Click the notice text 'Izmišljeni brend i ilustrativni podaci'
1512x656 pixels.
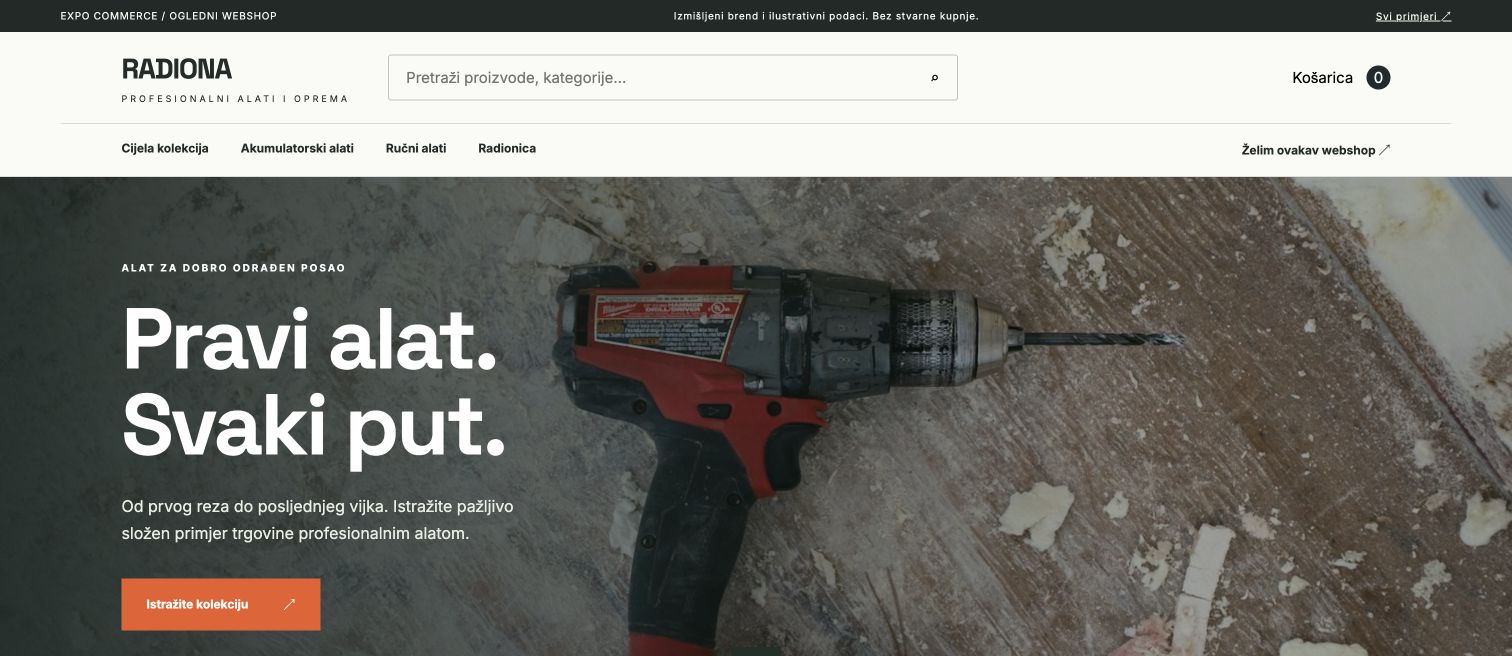769,16
